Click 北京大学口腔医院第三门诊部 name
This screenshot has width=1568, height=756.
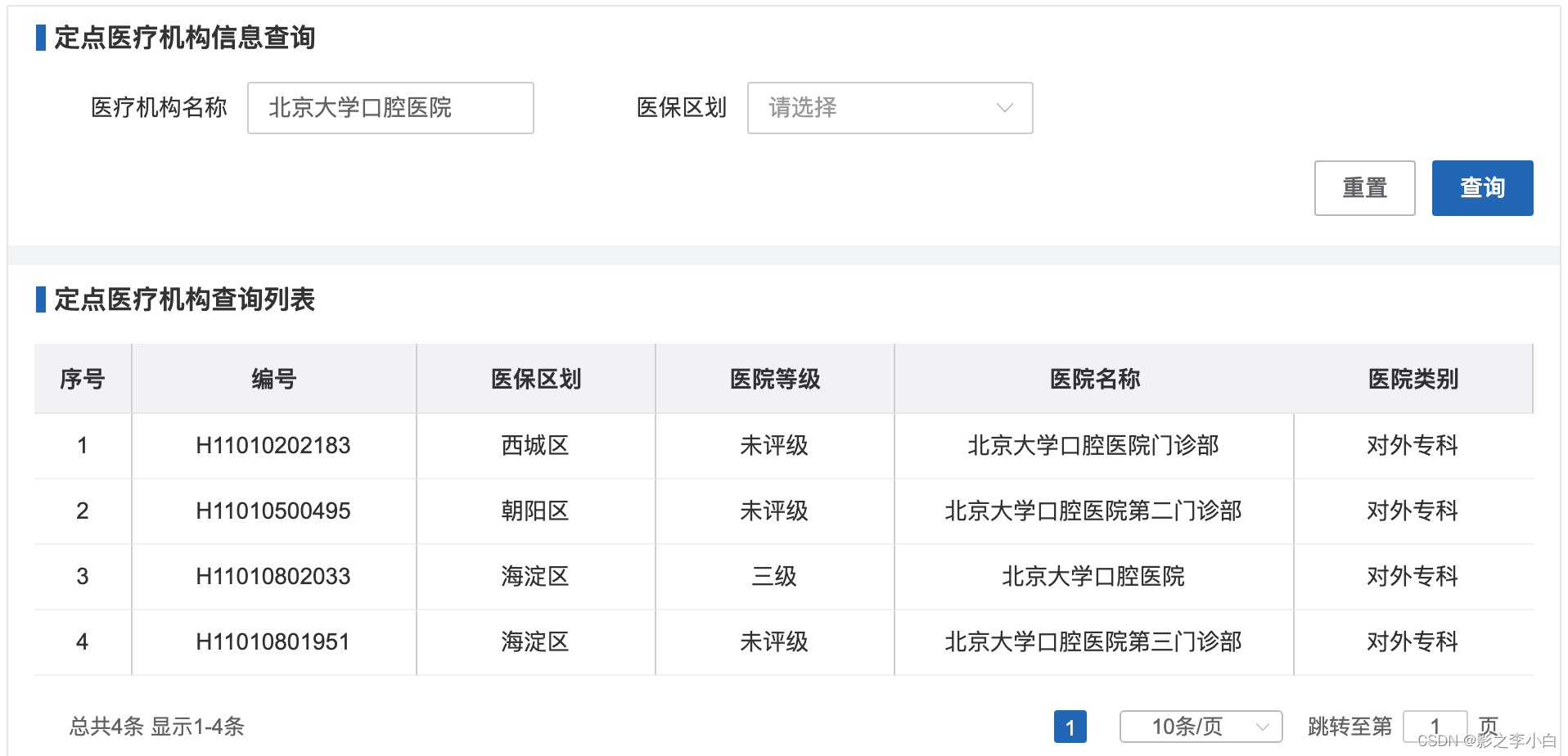coord(1093,641)
